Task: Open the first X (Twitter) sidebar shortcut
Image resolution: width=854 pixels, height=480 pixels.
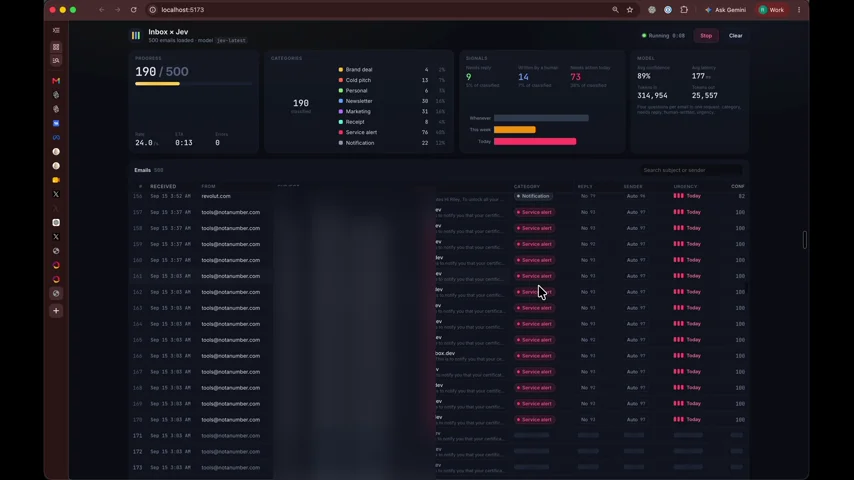Action: click(56, 194)
